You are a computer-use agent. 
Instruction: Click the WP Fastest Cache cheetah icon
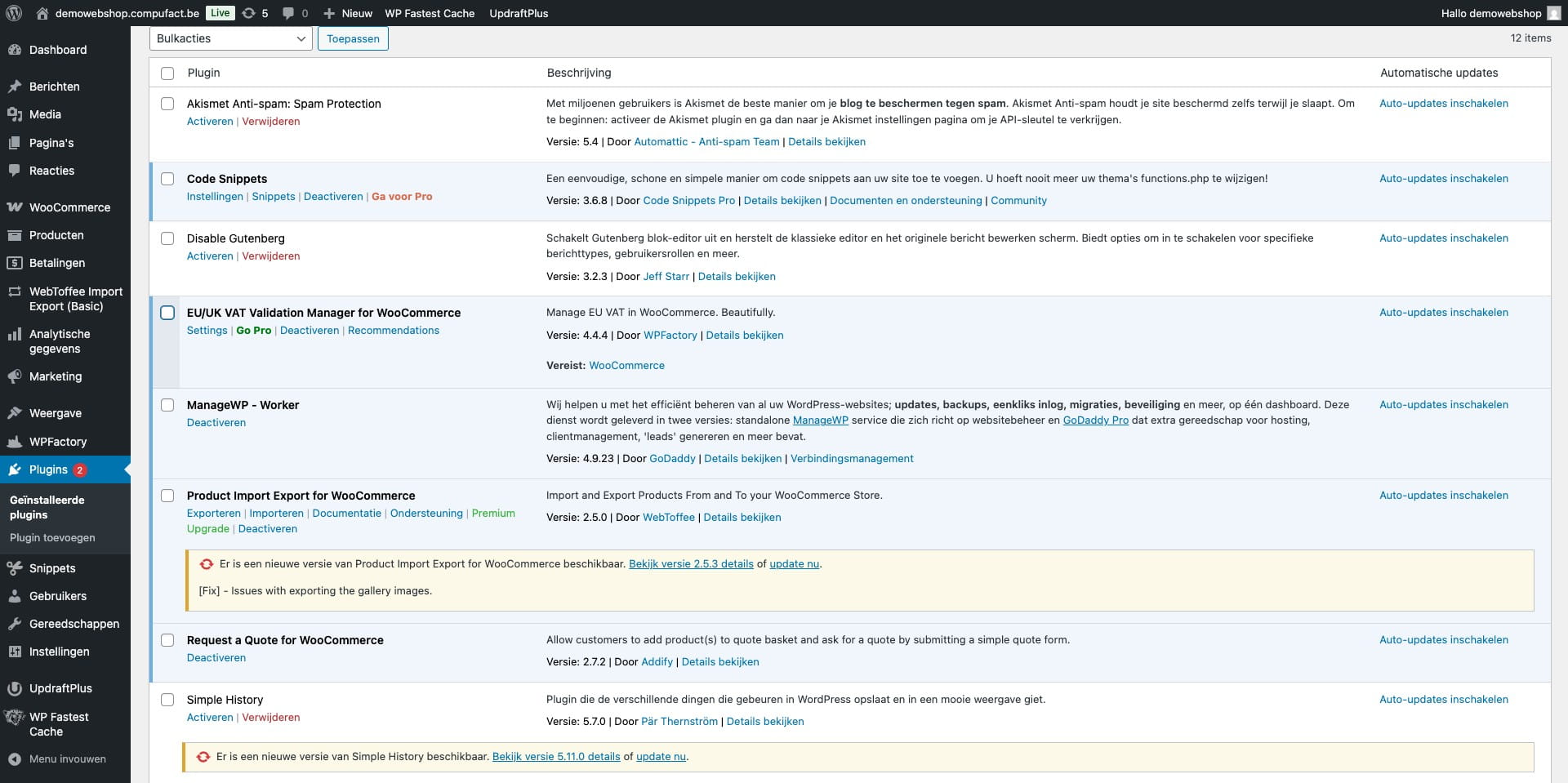pyautogui.click(x=15, y=718)
